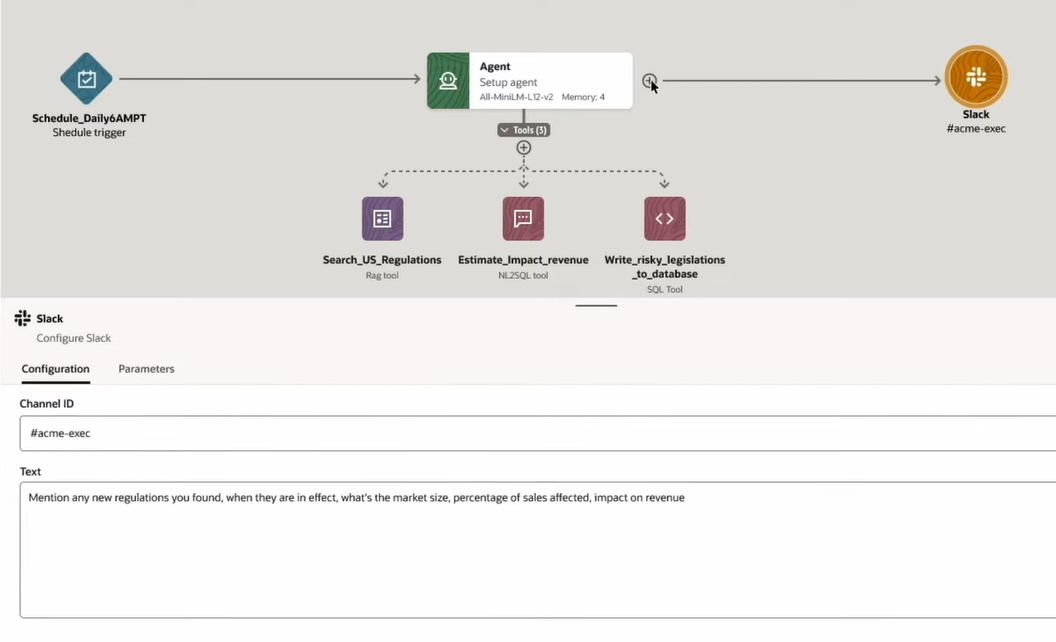Click the Agent card title text
1056x642 pixels.
coord(495,66)
